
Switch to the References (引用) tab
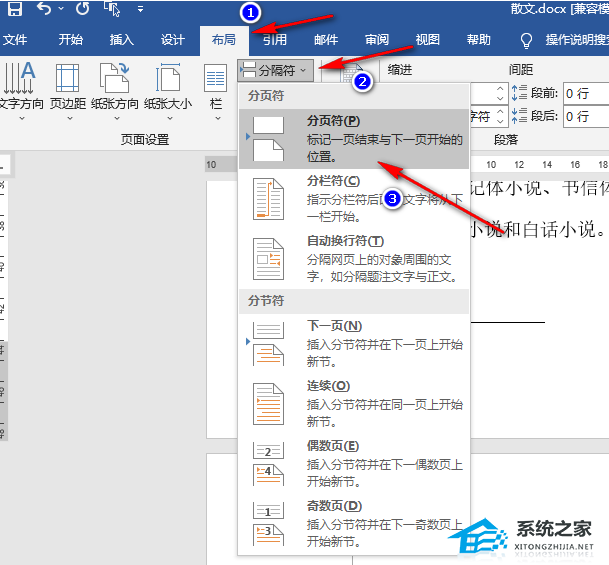[275, 40]
